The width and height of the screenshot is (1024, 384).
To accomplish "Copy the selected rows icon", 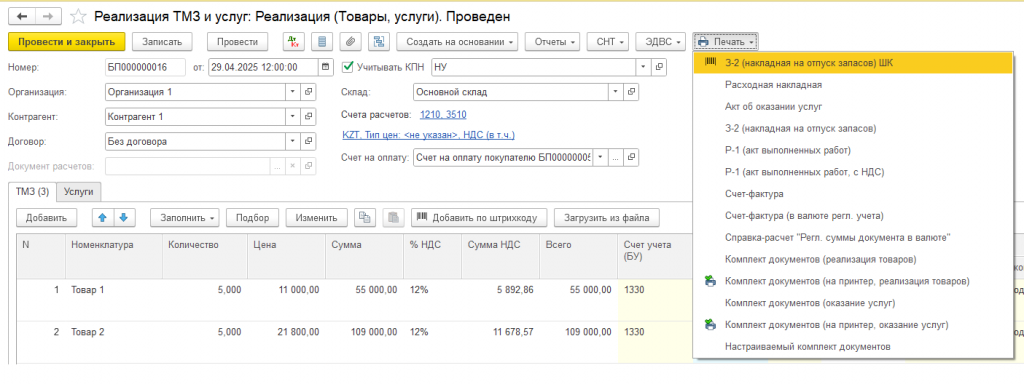I will (x=365, y=217).
